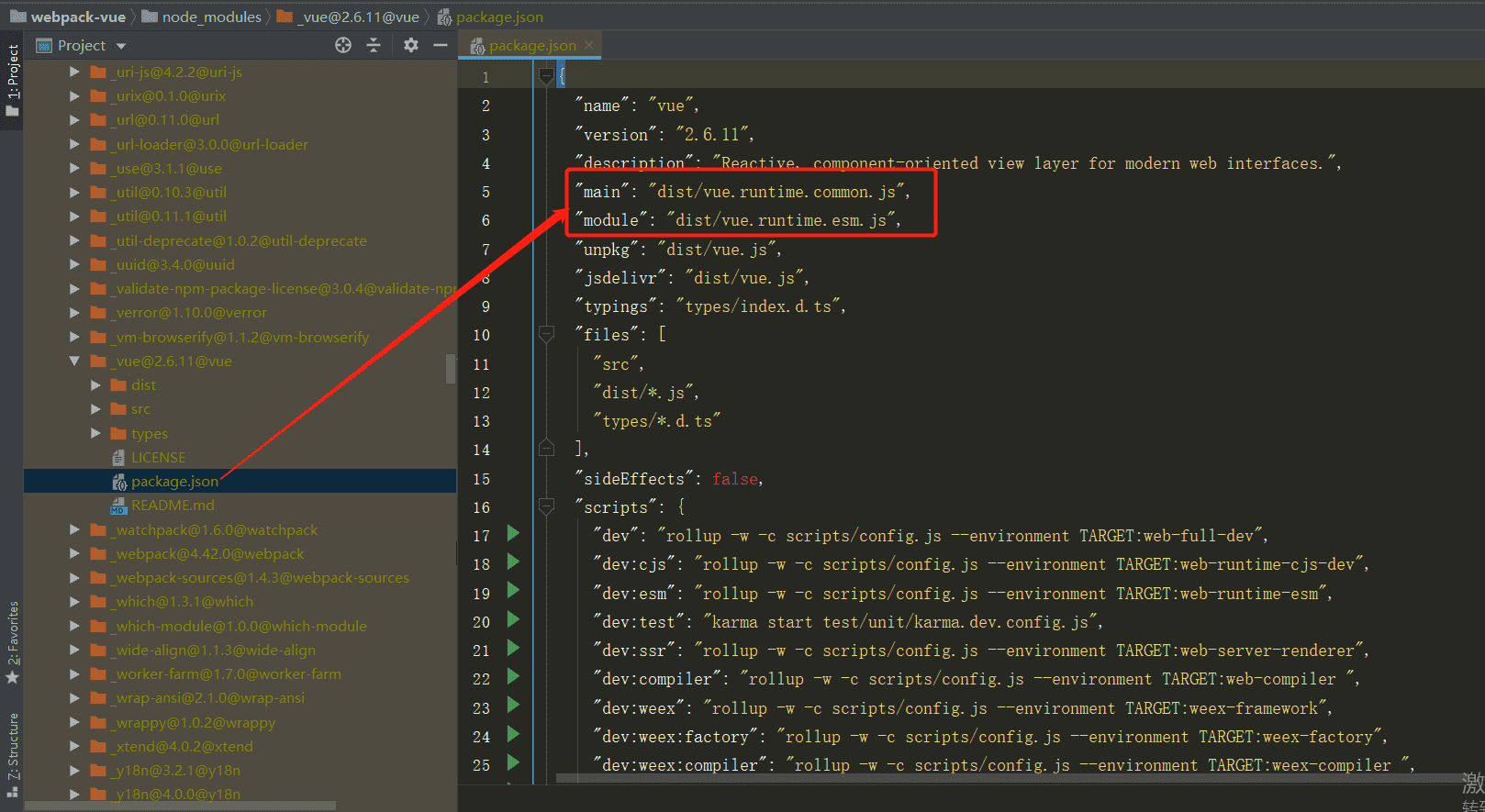This screenshot has height=812, width=1485.
Task: Open the 1: Project tool window button
Action: [x=12, y=81]
